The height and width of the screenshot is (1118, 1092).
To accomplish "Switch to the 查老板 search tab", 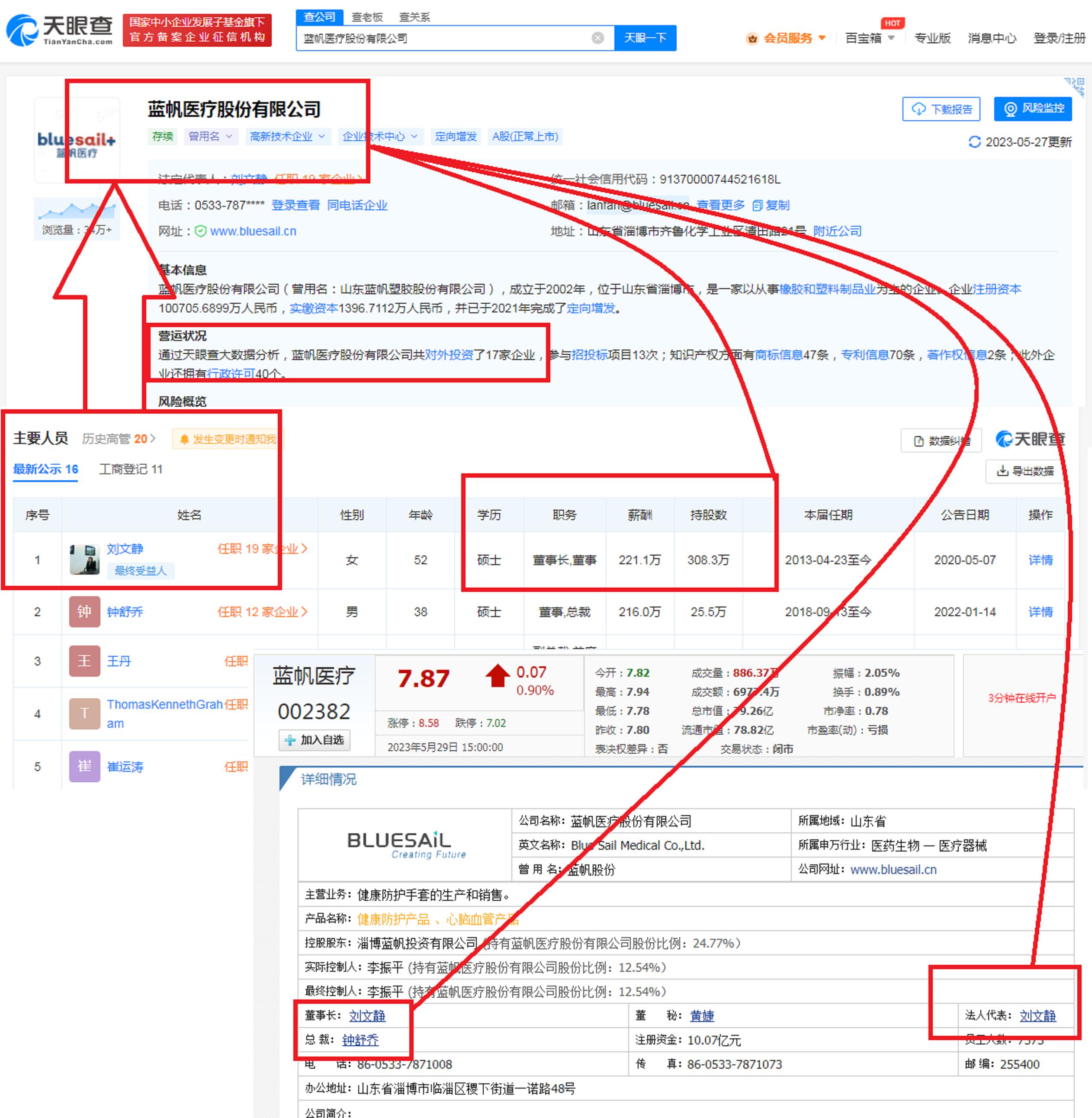I will (x=367, y=17).
